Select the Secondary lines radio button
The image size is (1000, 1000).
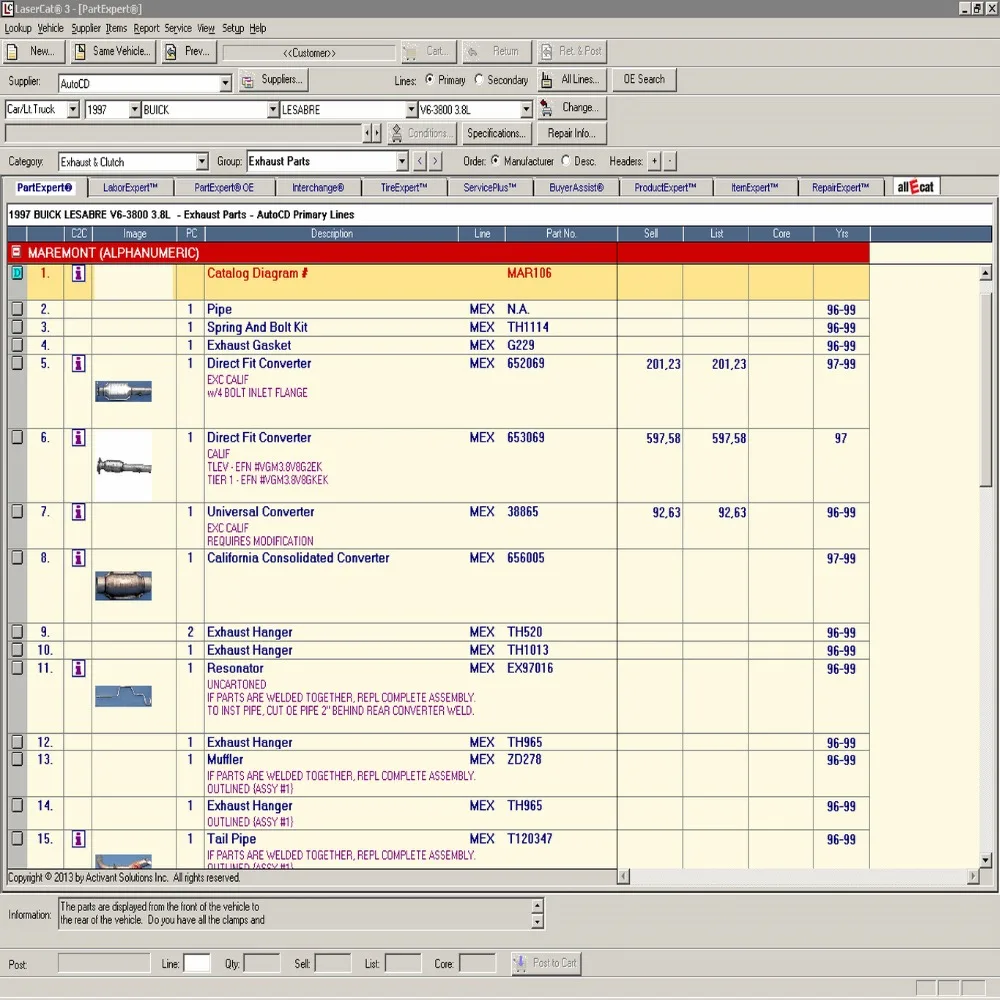coord(480,80)
